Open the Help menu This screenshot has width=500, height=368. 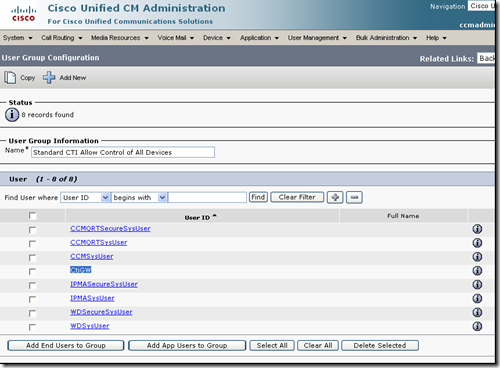tap(436, 38)
